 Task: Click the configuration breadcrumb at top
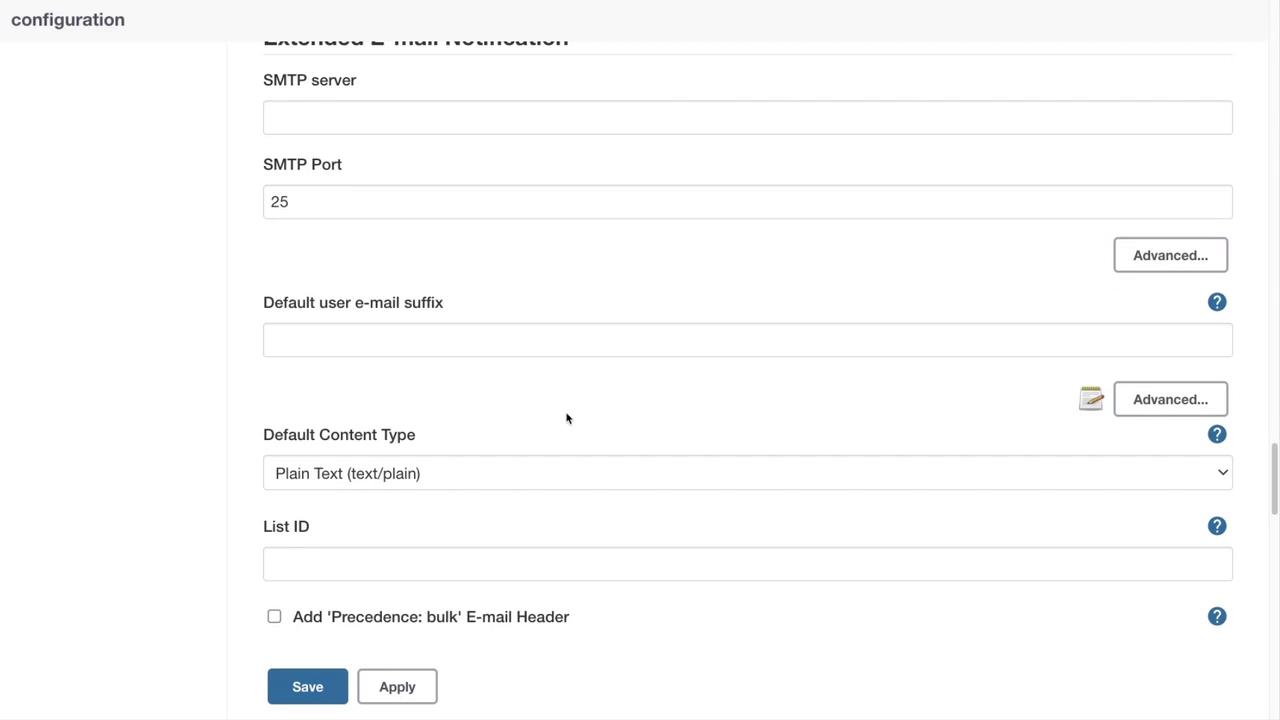[x=68, y=20]
